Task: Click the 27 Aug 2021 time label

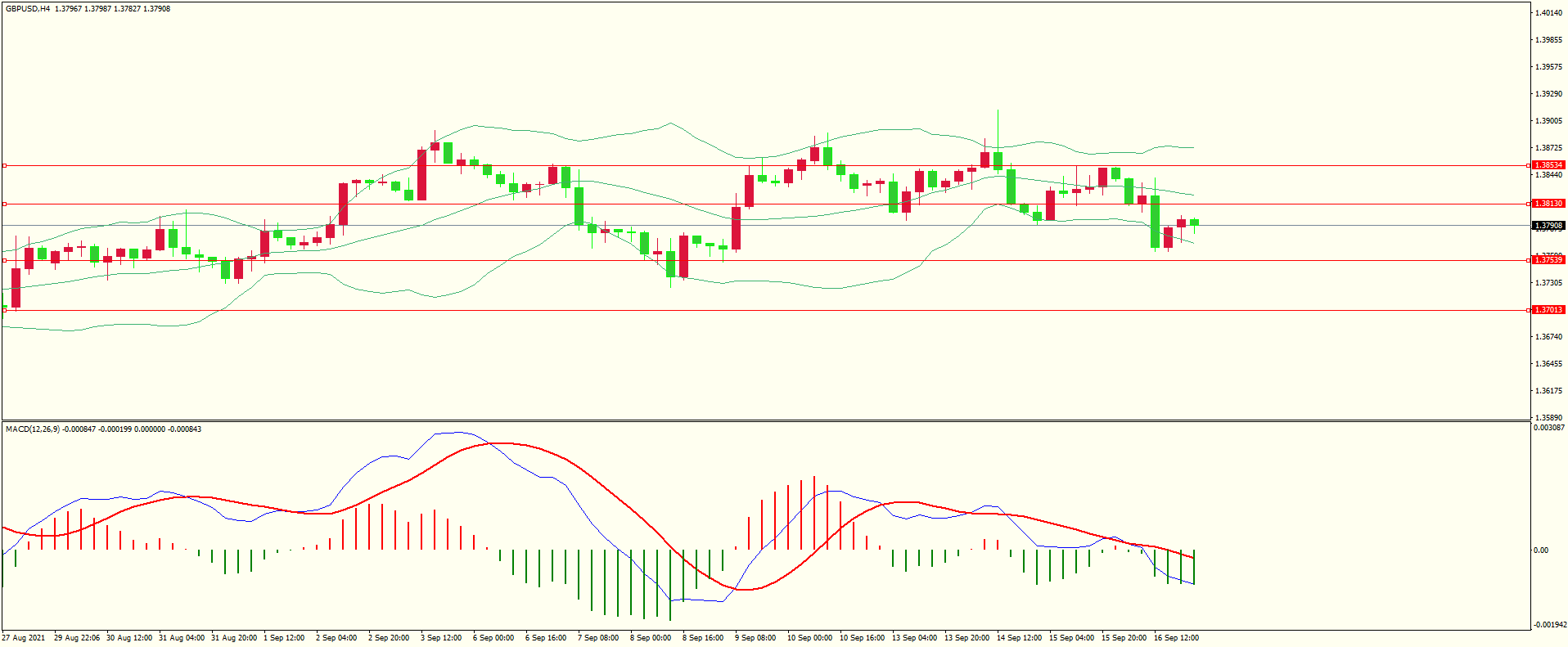Action: point(24,638)
